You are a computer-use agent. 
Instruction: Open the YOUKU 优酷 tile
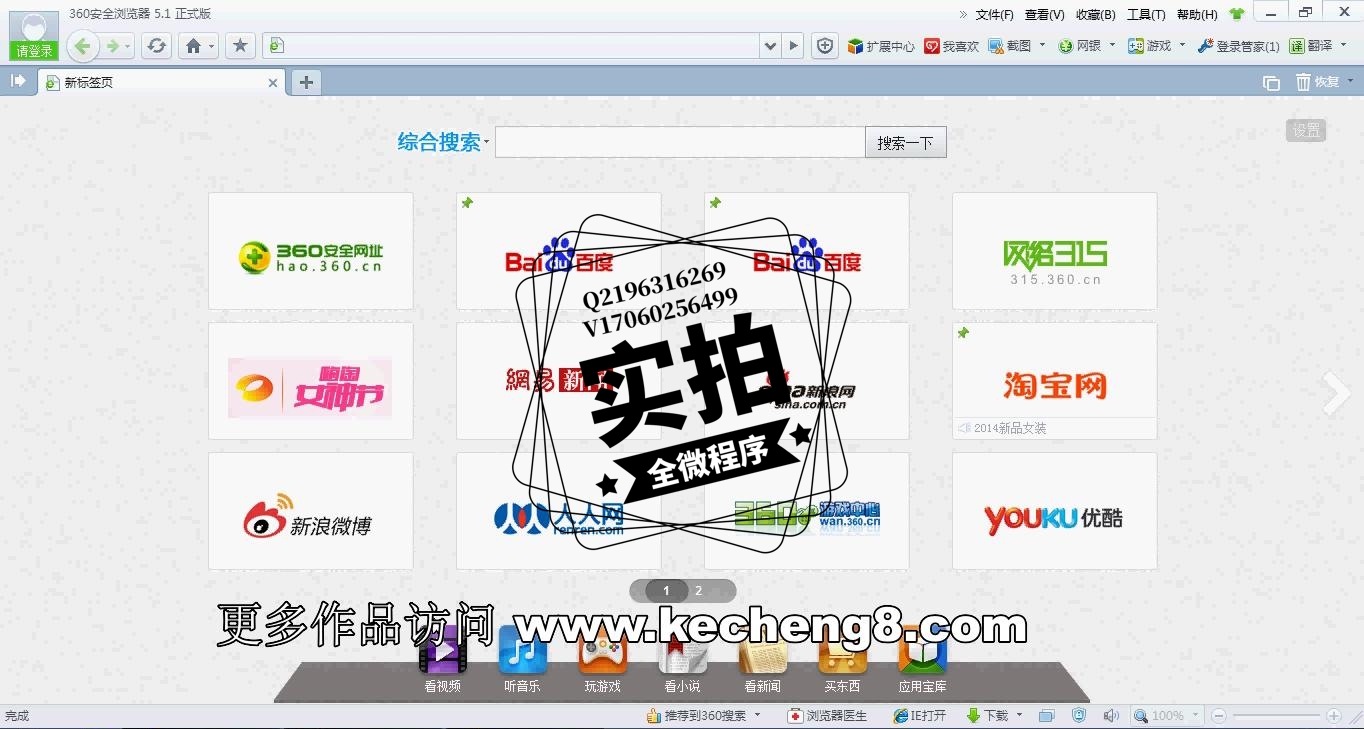(1055, 511)
